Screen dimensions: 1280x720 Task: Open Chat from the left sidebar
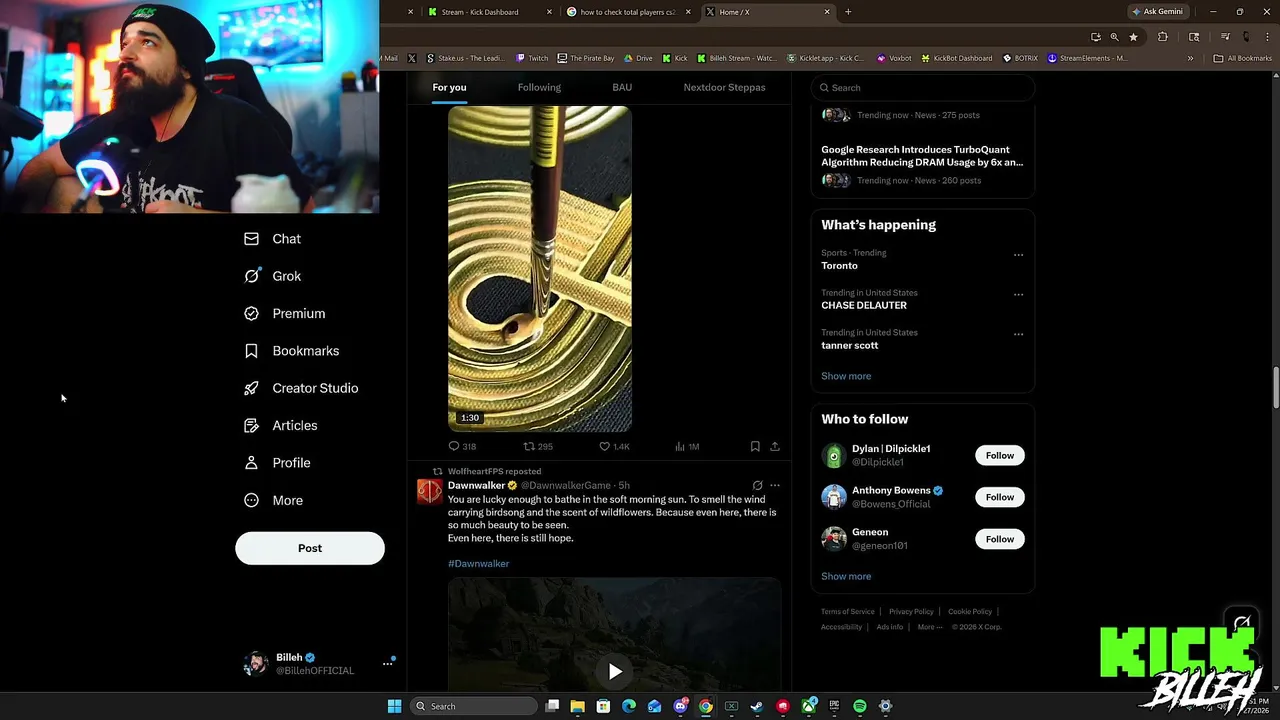(x=272, y=239)
